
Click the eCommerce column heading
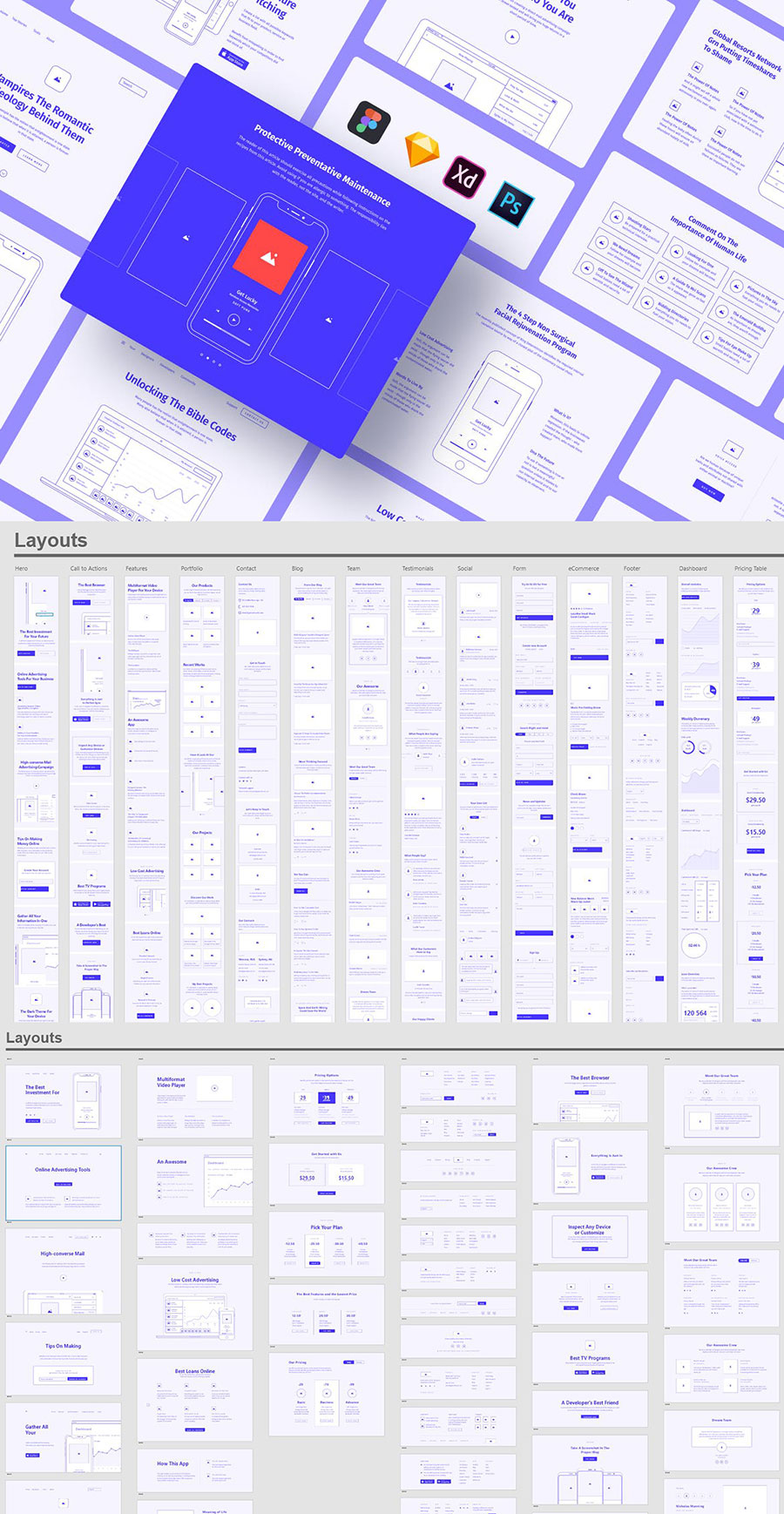[x=584, y=568]
